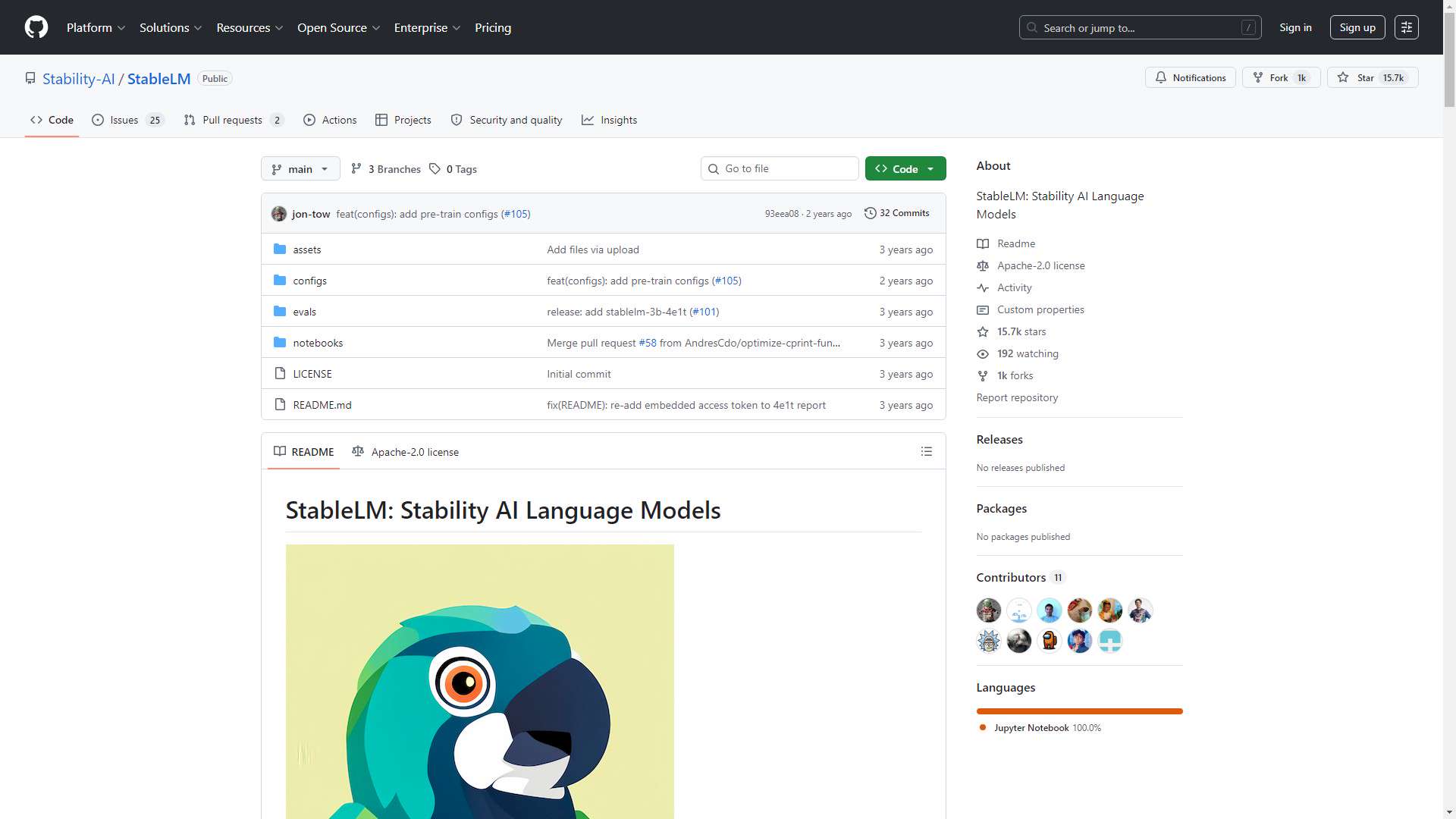Expand the Solutions menu

[x=171, y=27]
